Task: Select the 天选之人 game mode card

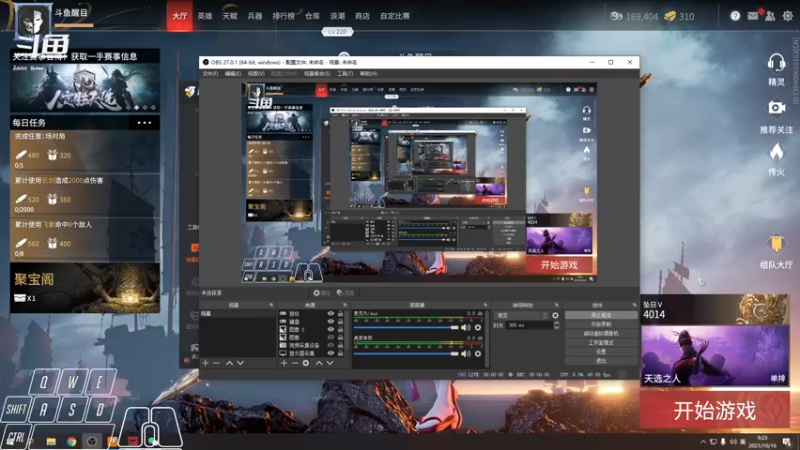Action: coord(715,356)
